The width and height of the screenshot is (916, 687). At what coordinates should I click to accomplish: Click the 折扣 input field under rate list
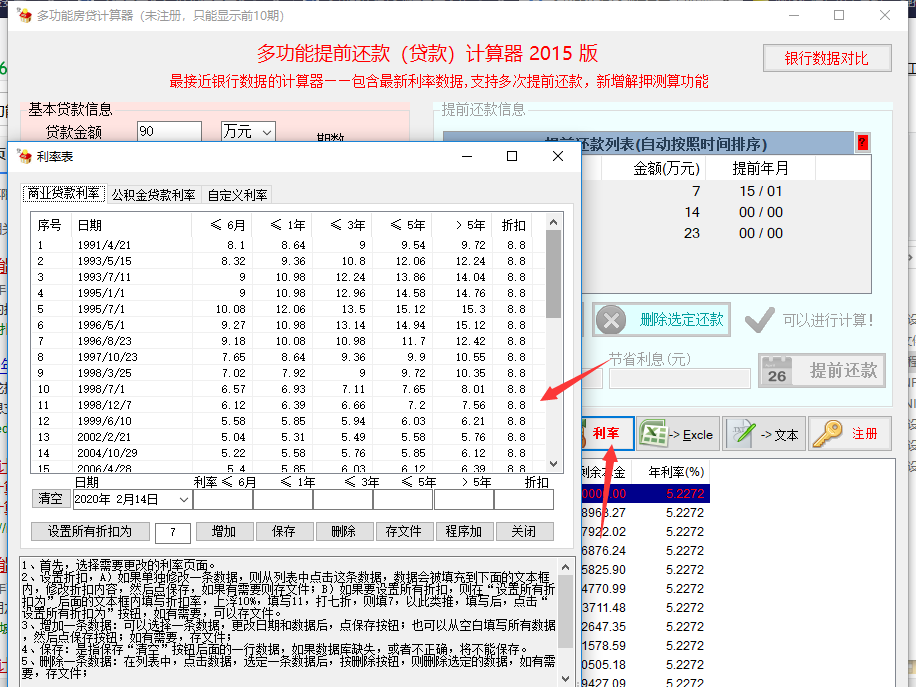(x=524, y=500)
